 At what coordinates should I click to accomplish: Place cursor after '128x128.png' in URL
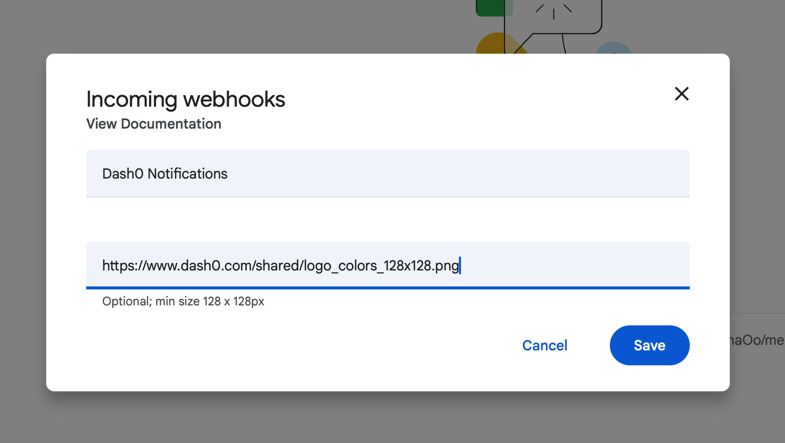coord(461,265)
